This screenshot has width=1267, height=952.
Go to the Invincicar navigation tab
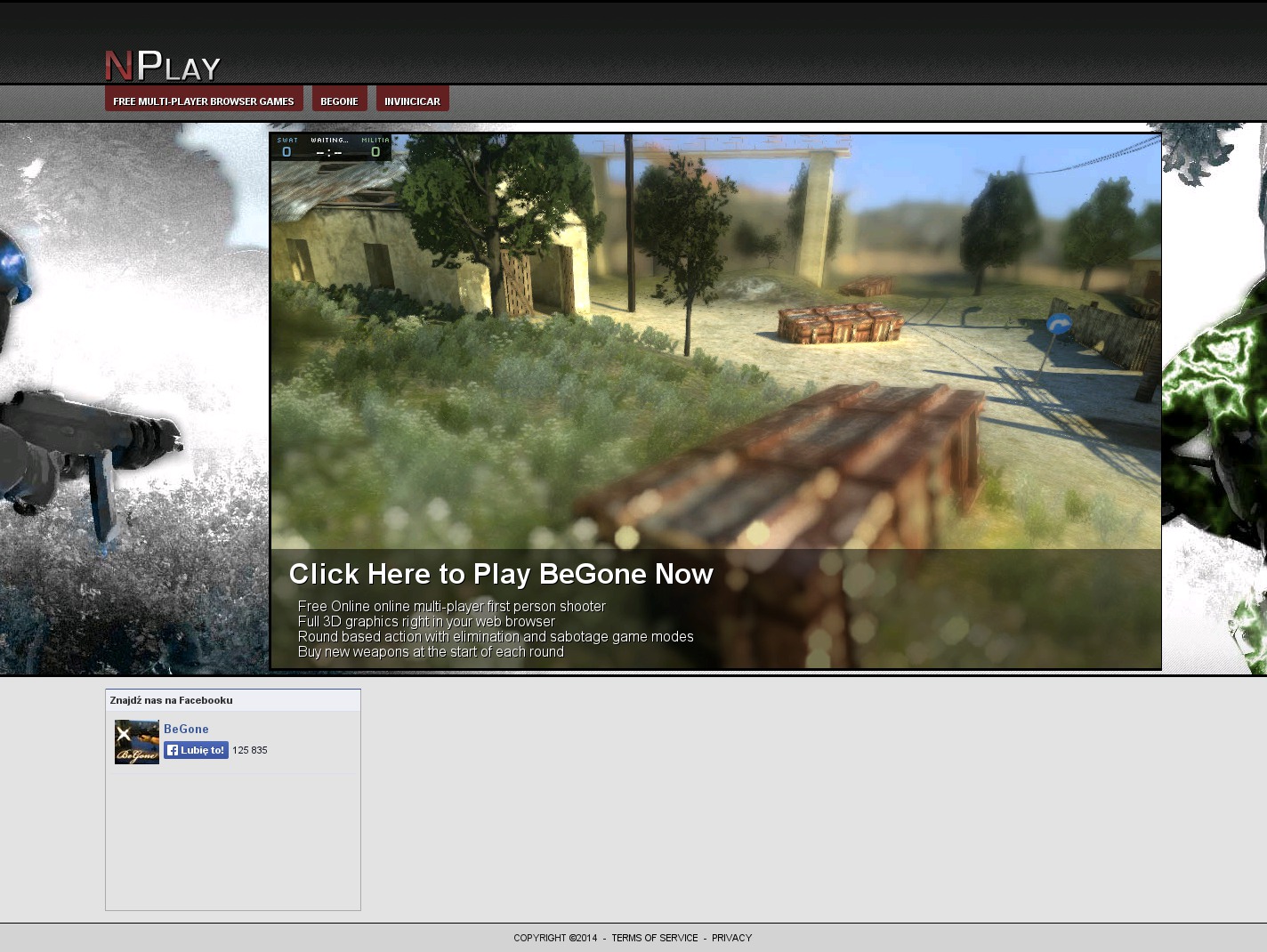tap(412, 101)
